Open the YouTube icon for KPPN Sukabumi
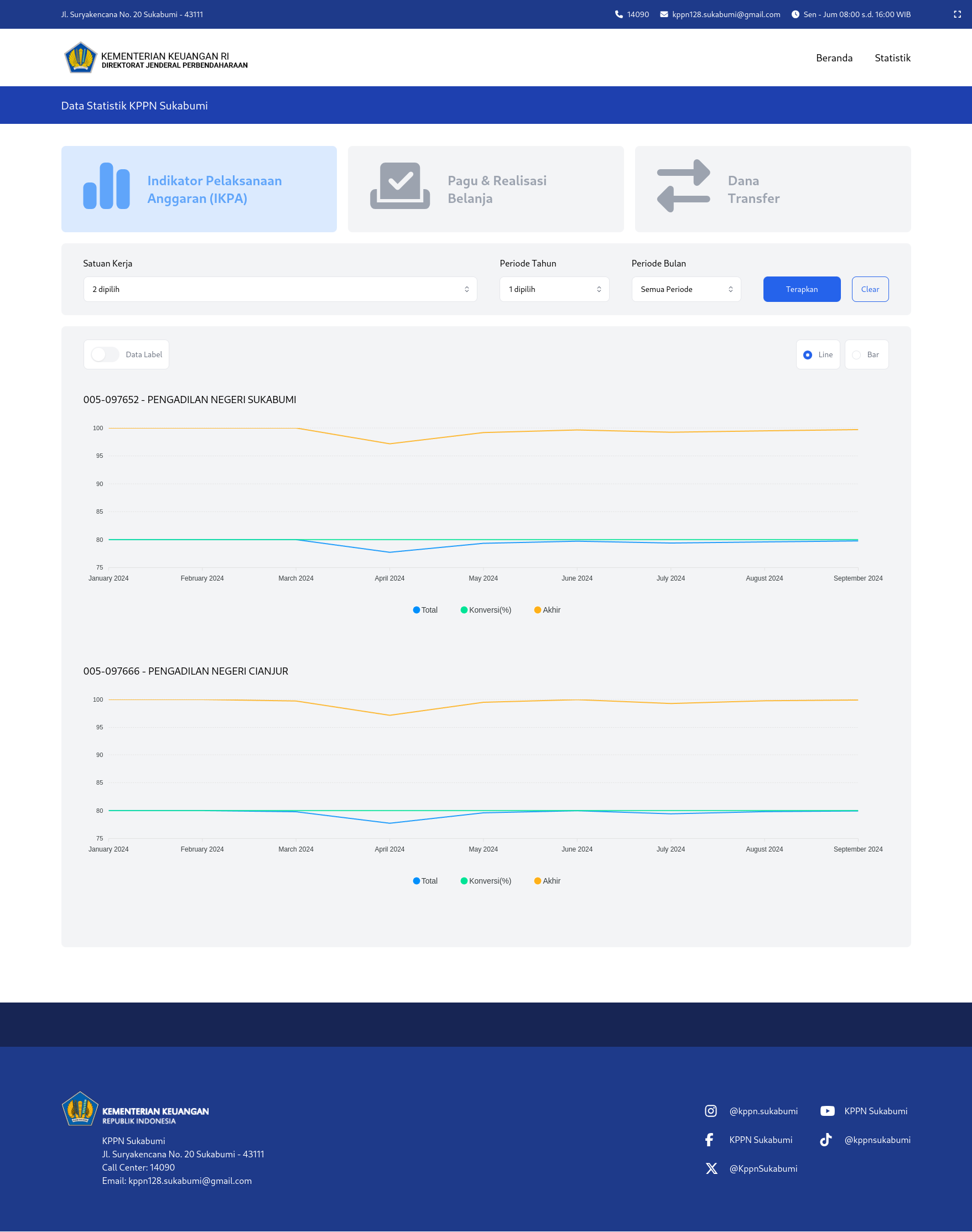This screenshot has height=1232, width=972. [827, 1111]
